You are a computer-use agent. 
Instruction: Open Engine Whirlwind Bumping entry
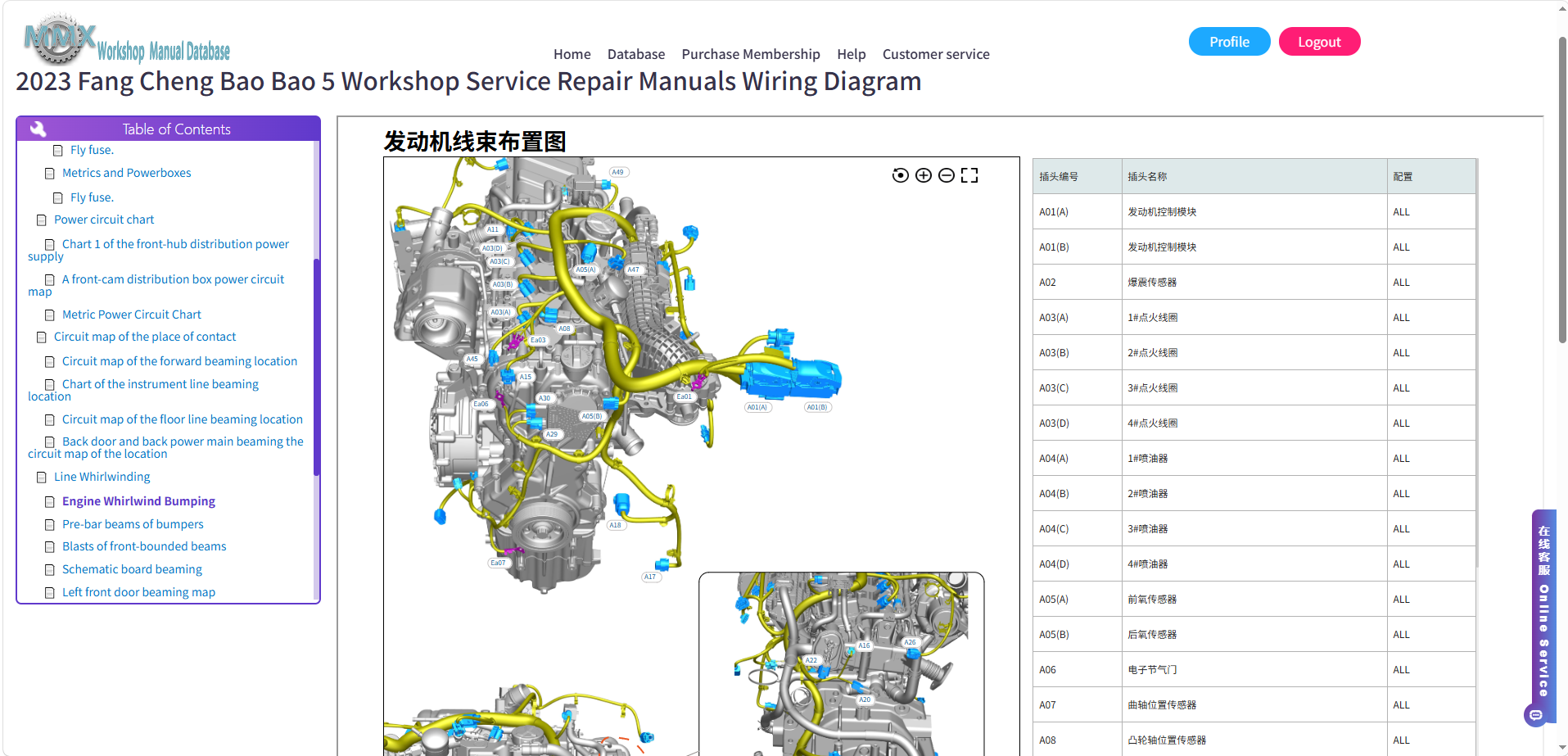[x=138, y=501]
